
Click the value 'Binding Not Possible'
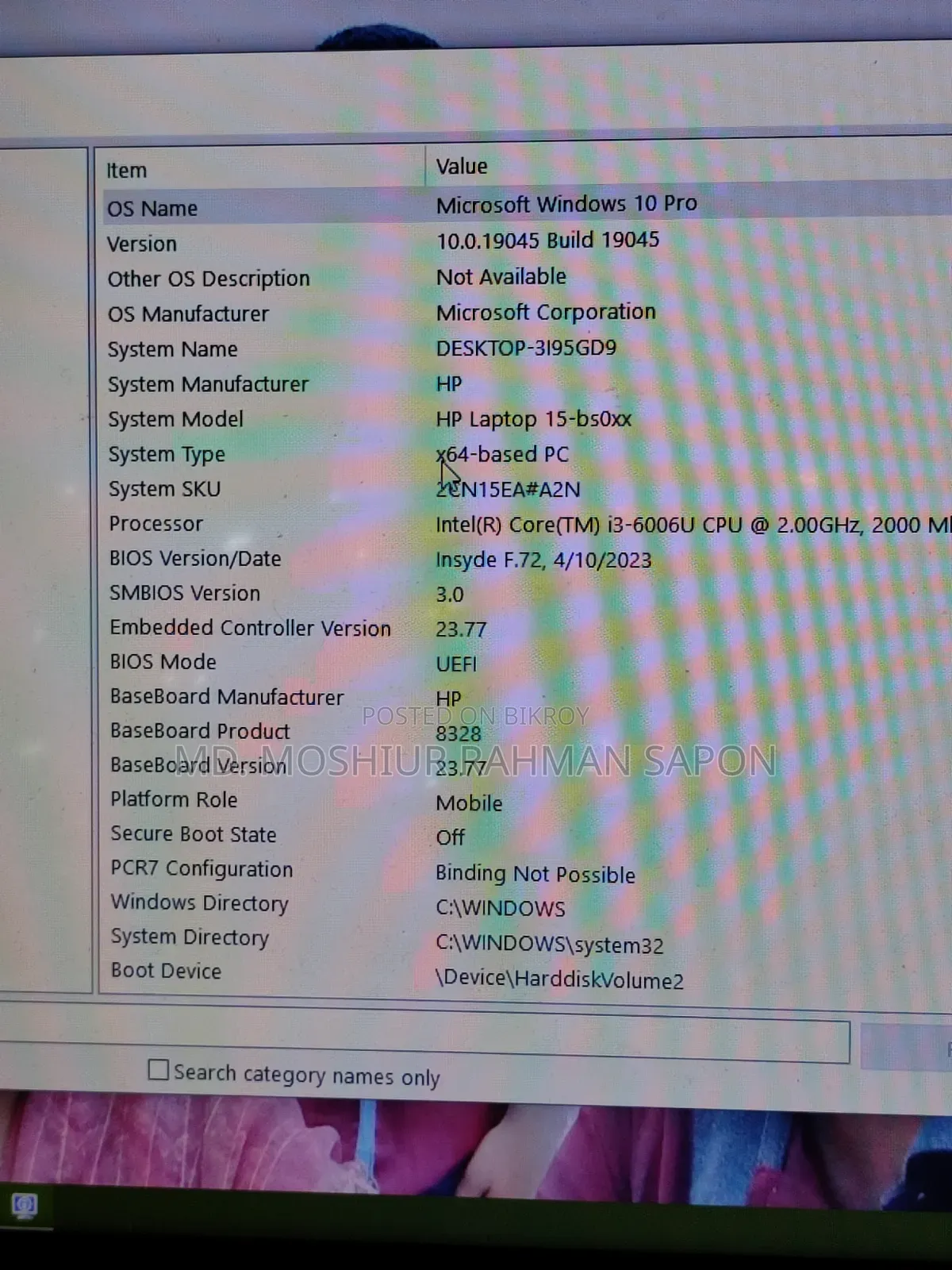click(x=535, y=874)
